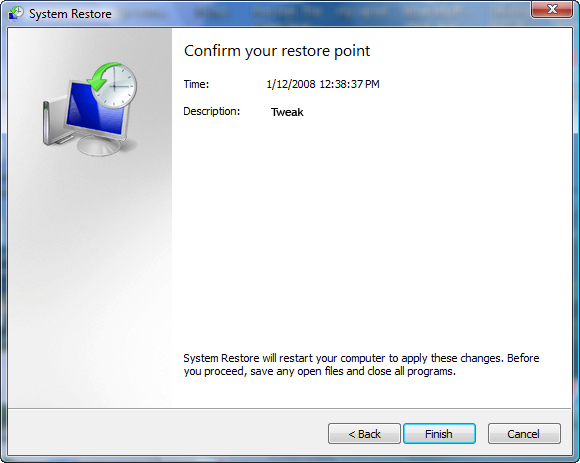Click the "Description:" label

[x=212, y=111]
